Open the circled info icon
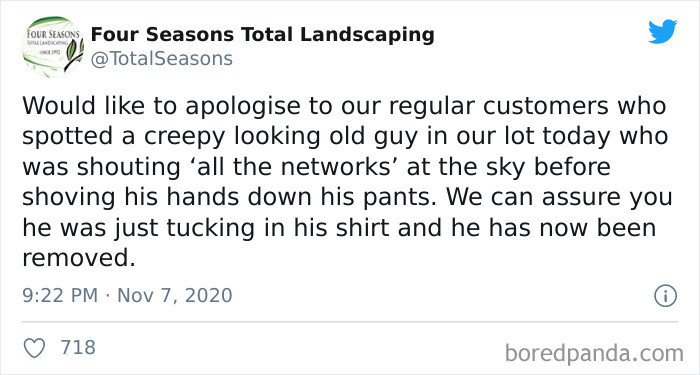The image size is (700, 375). (x=666, y=296)
